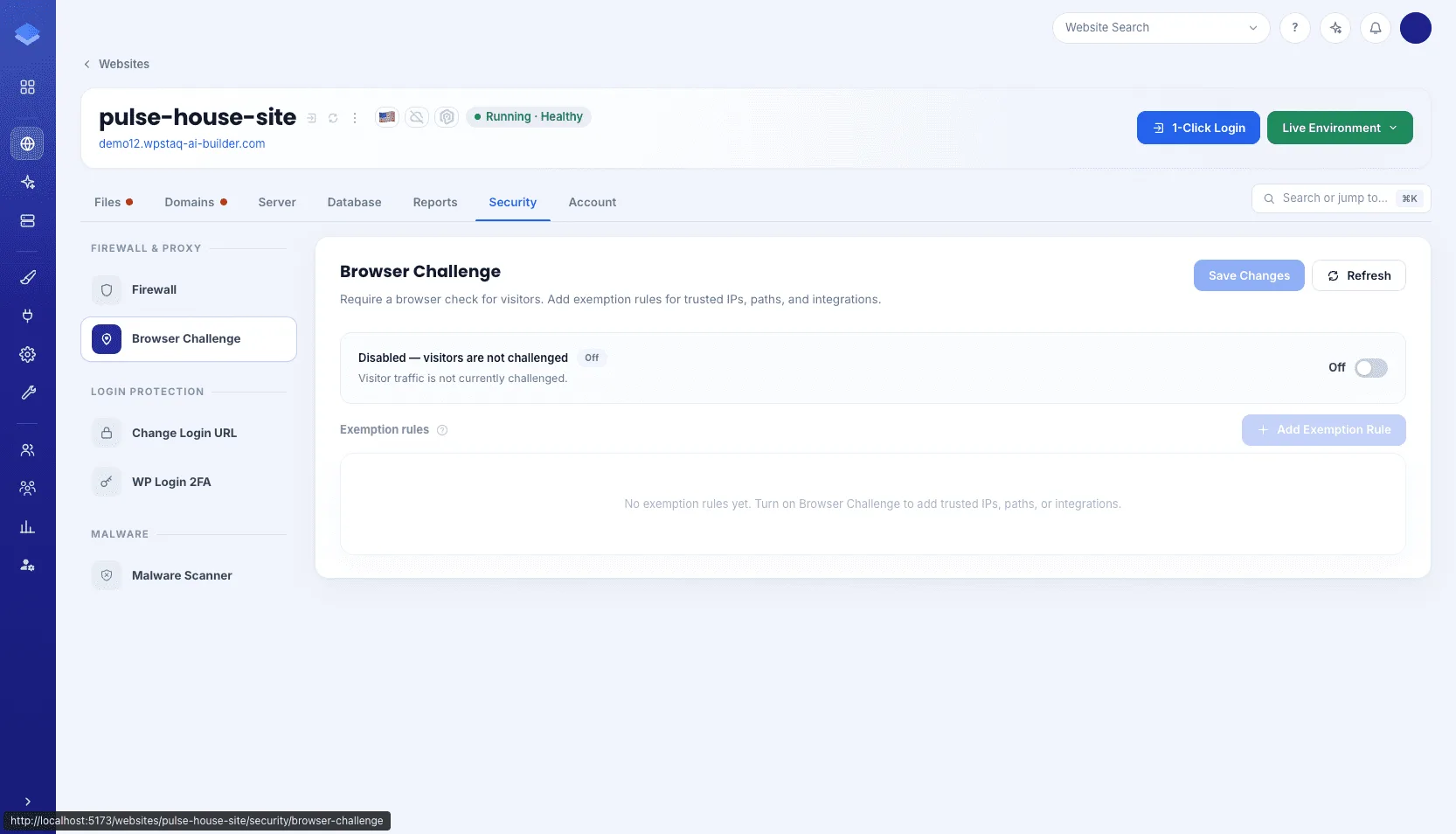Expand the Live Environment dropdown

1340,128
